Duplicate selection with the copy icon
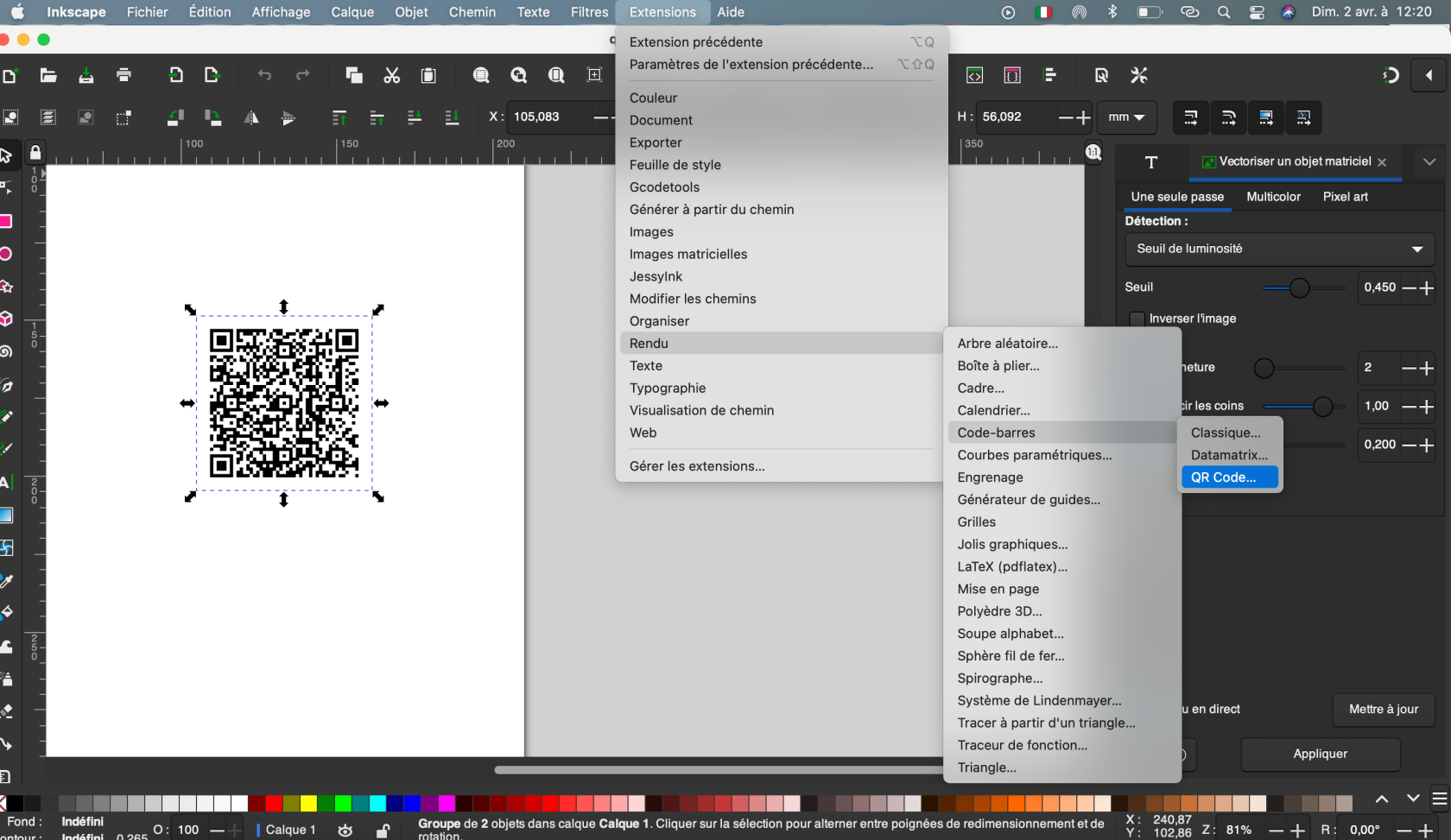The image size is (1451, 840). (354, 75)
